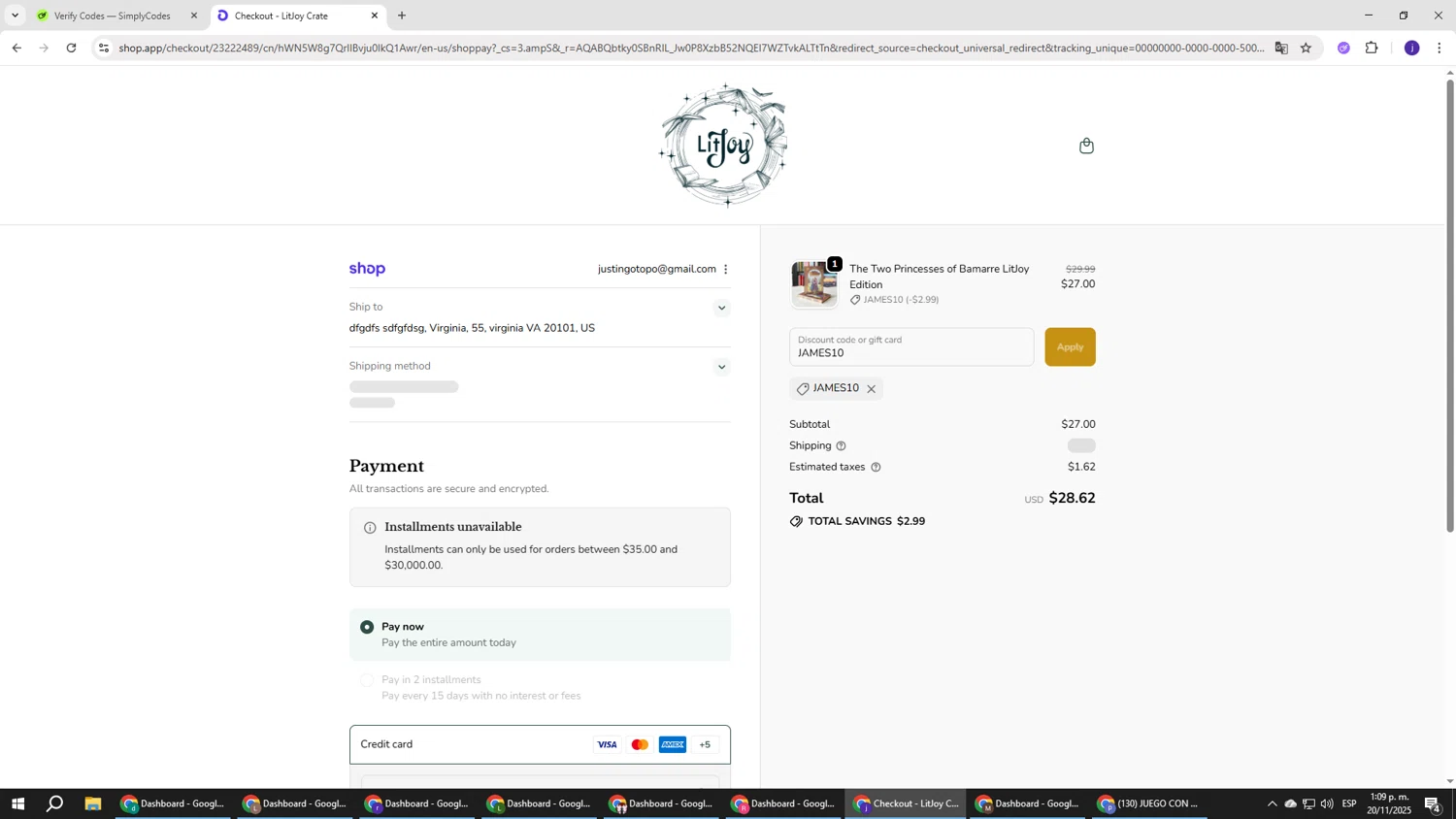Bookmark this page with star icon
Viewport: 1456px width, 819px height.
(1306, 48)
